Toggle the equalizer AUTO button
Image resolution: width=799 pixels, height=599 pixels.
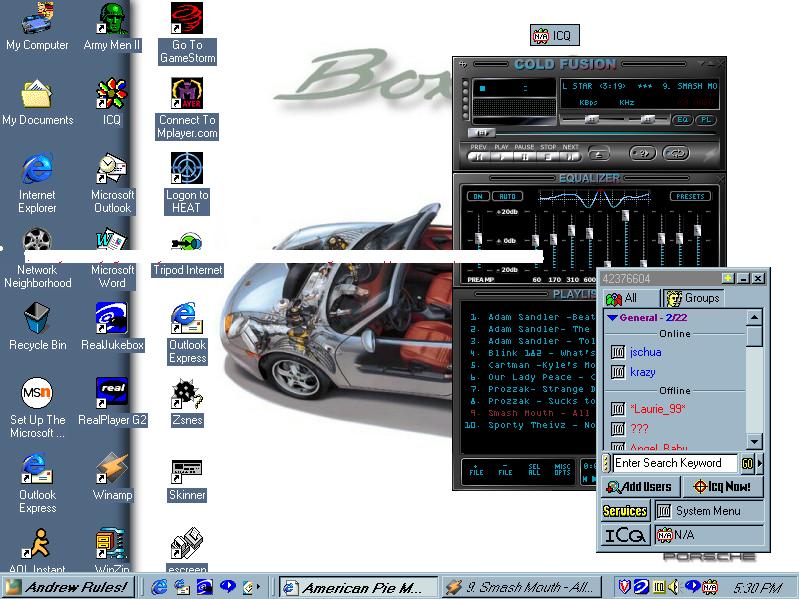point(507,196)
